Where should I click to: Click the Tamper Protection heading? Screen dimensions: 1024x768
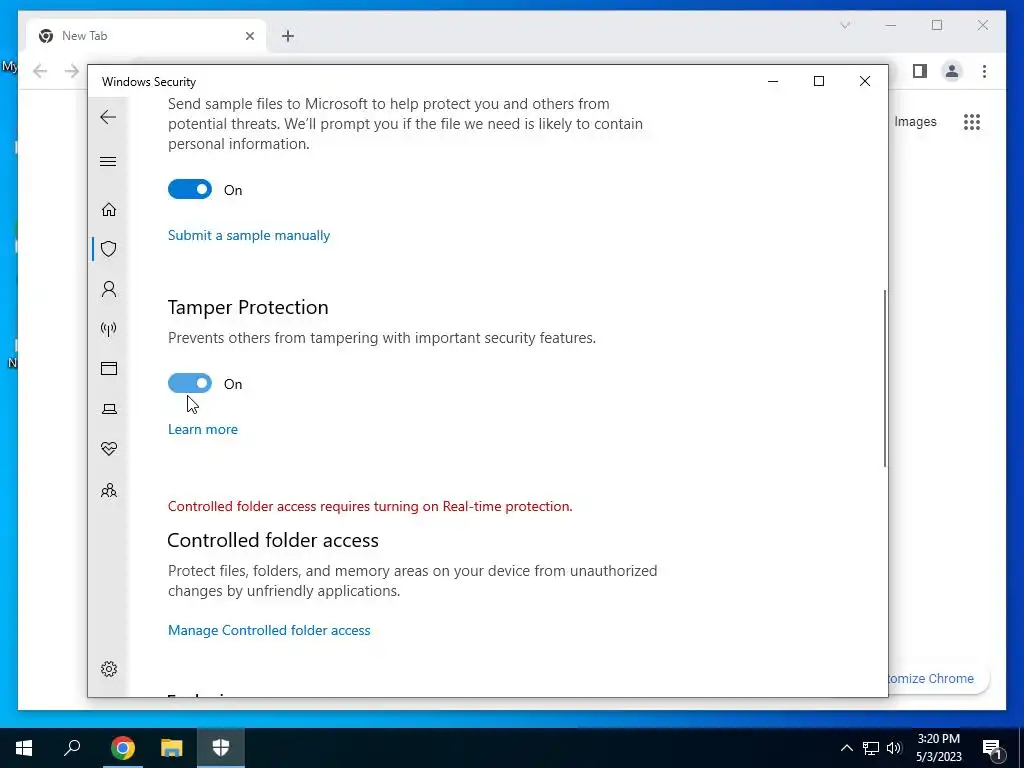[x=248, y=307]
